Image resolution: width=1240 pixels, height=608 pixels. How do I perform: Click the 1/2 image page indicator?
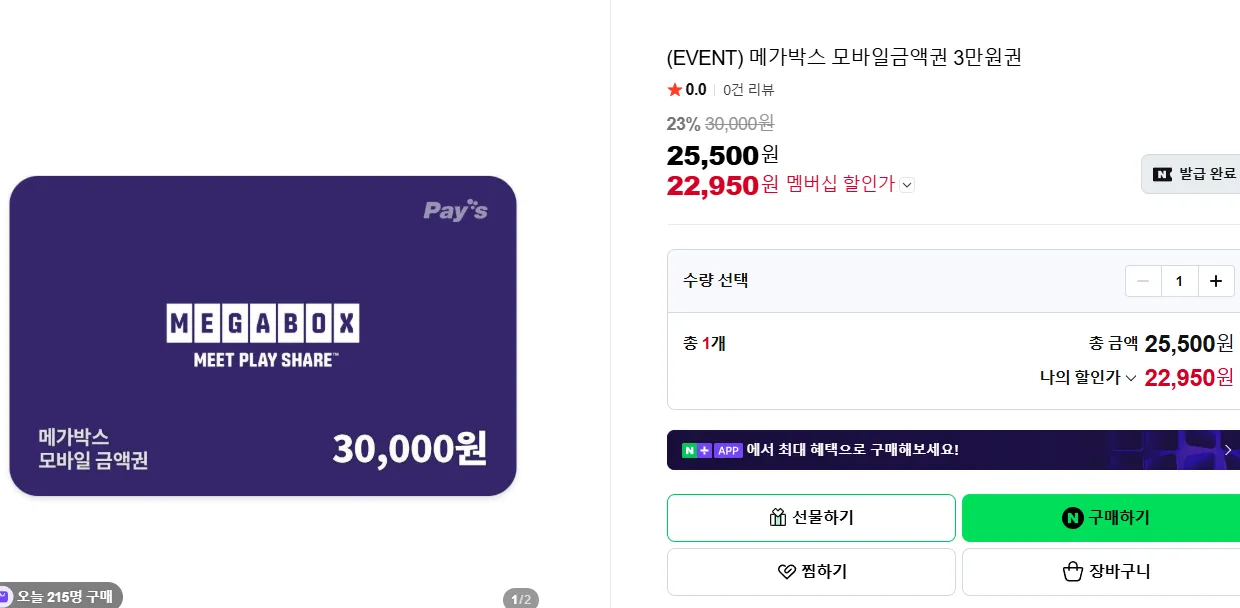521,599
